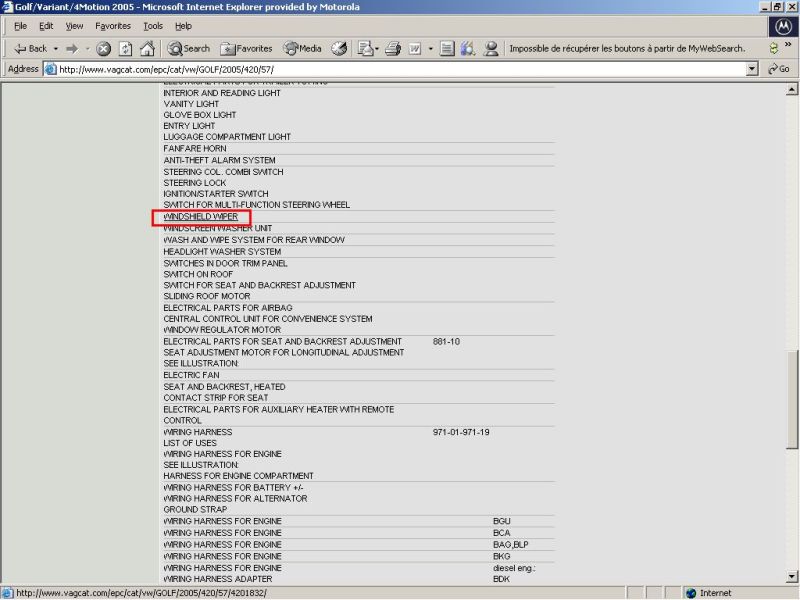The width and height of the screenshot is (800, 600).
Task: Click the Edit with Word icon
Action: coord(415,48)
